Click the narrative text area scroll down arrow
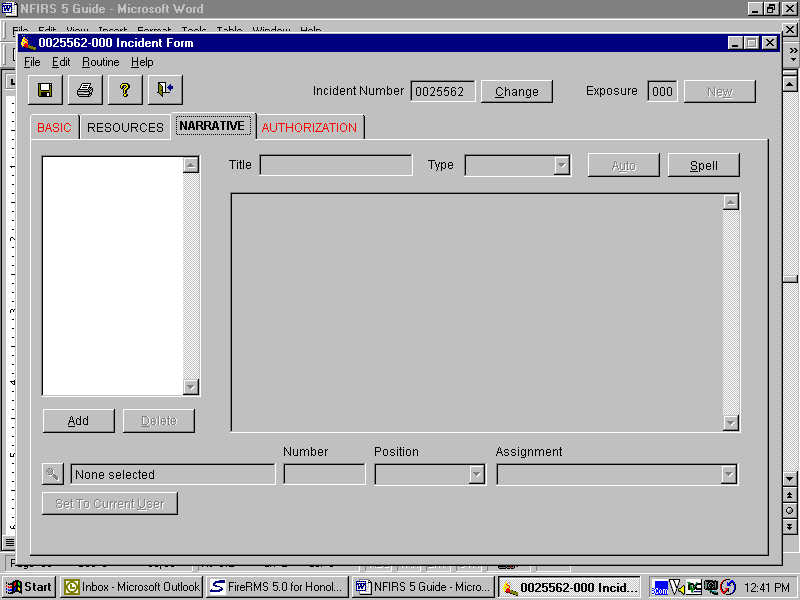800x600 pixels. [730, 423]
